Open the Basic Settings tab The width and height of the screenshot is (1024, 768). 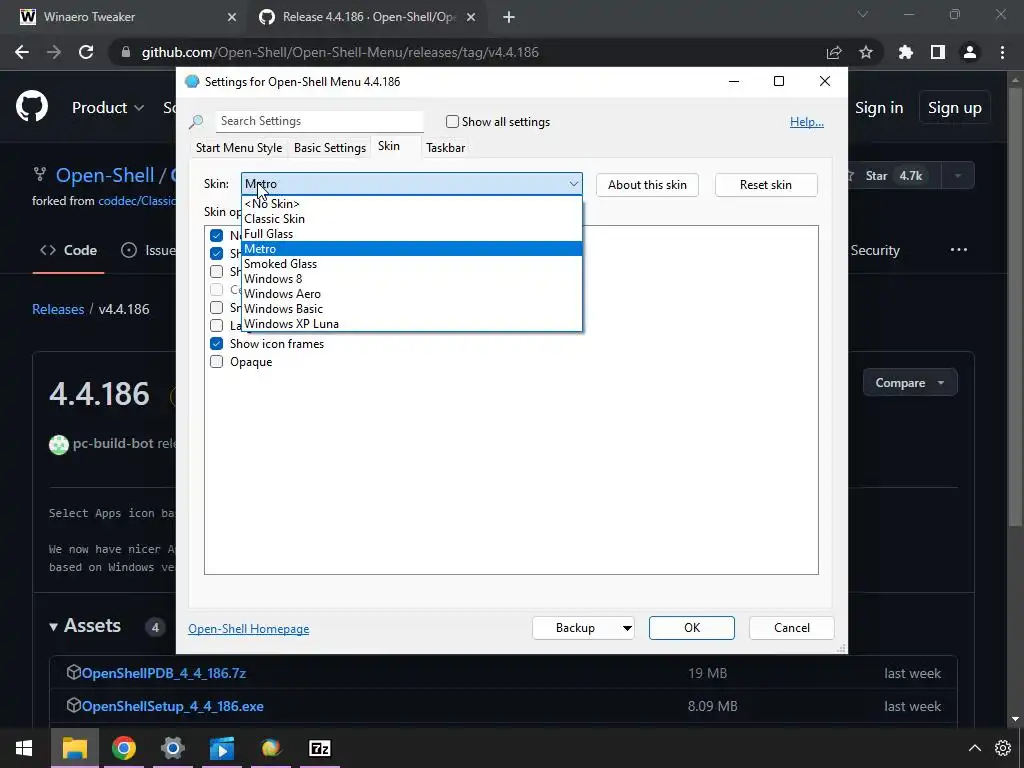330,148
